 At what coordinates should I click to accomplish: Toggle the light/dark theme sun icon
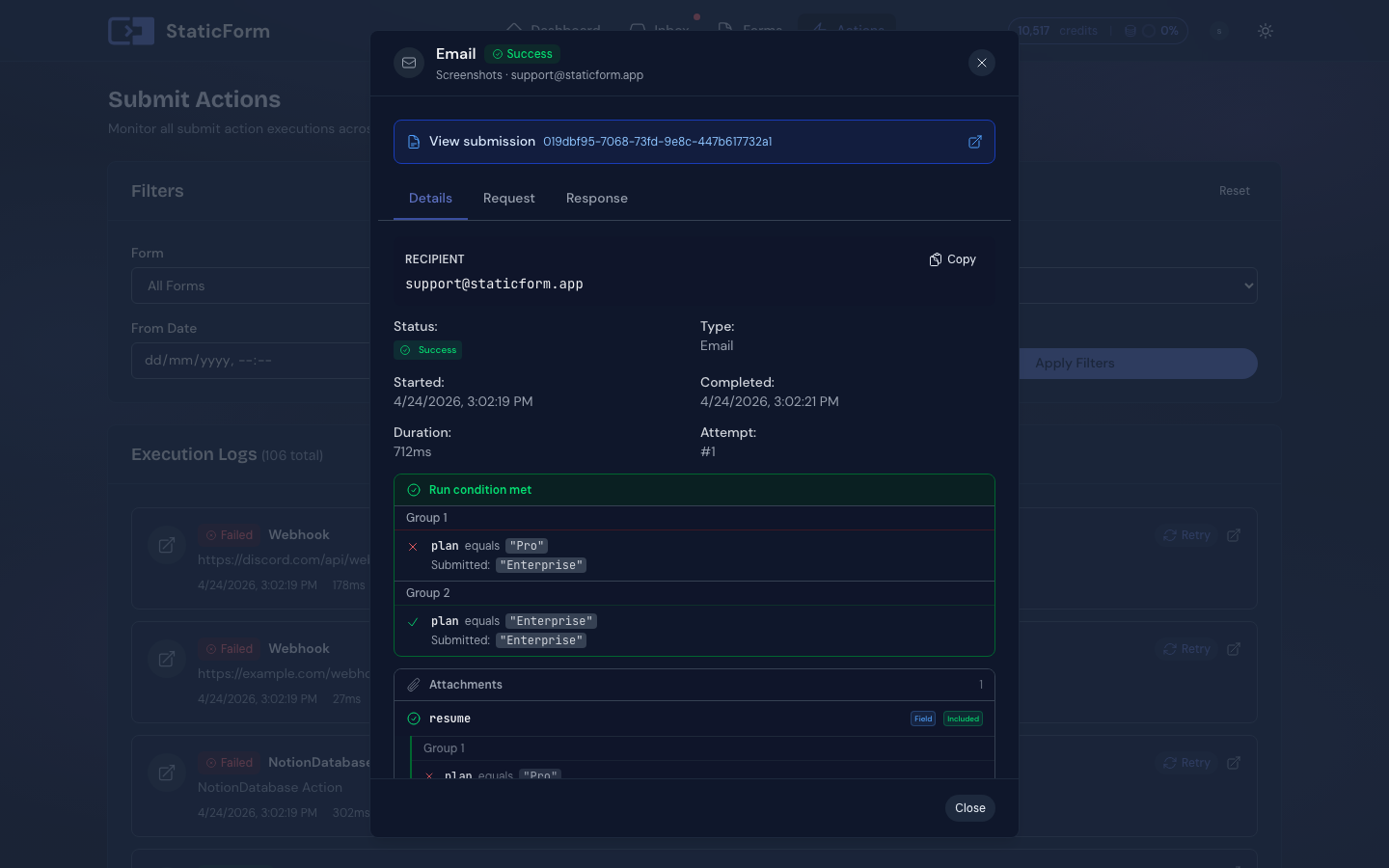(x=1266, y=31)
